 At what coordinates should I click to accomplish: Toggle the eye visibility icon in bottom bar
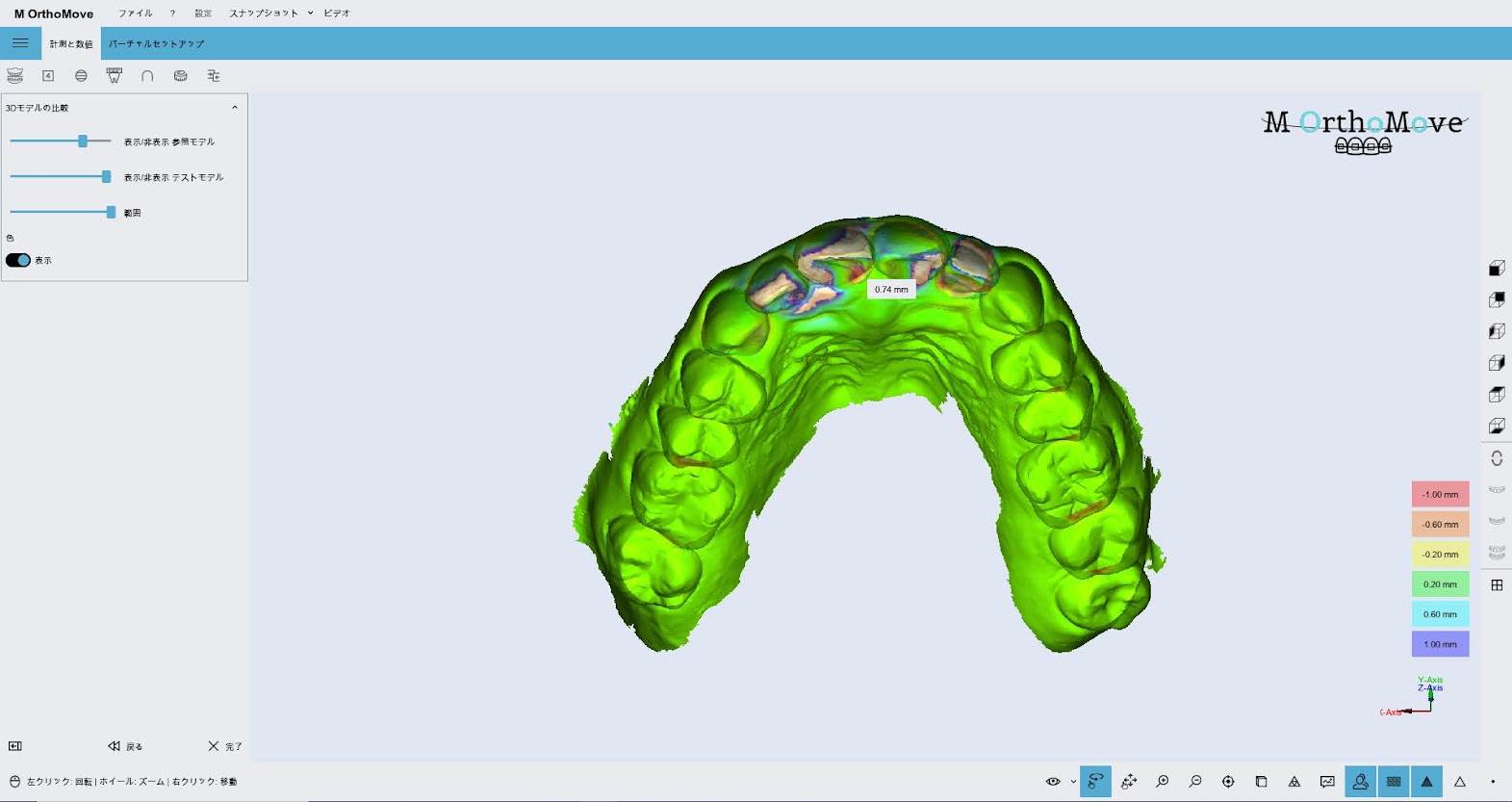pyautogui.click(x=1053, y=782)
